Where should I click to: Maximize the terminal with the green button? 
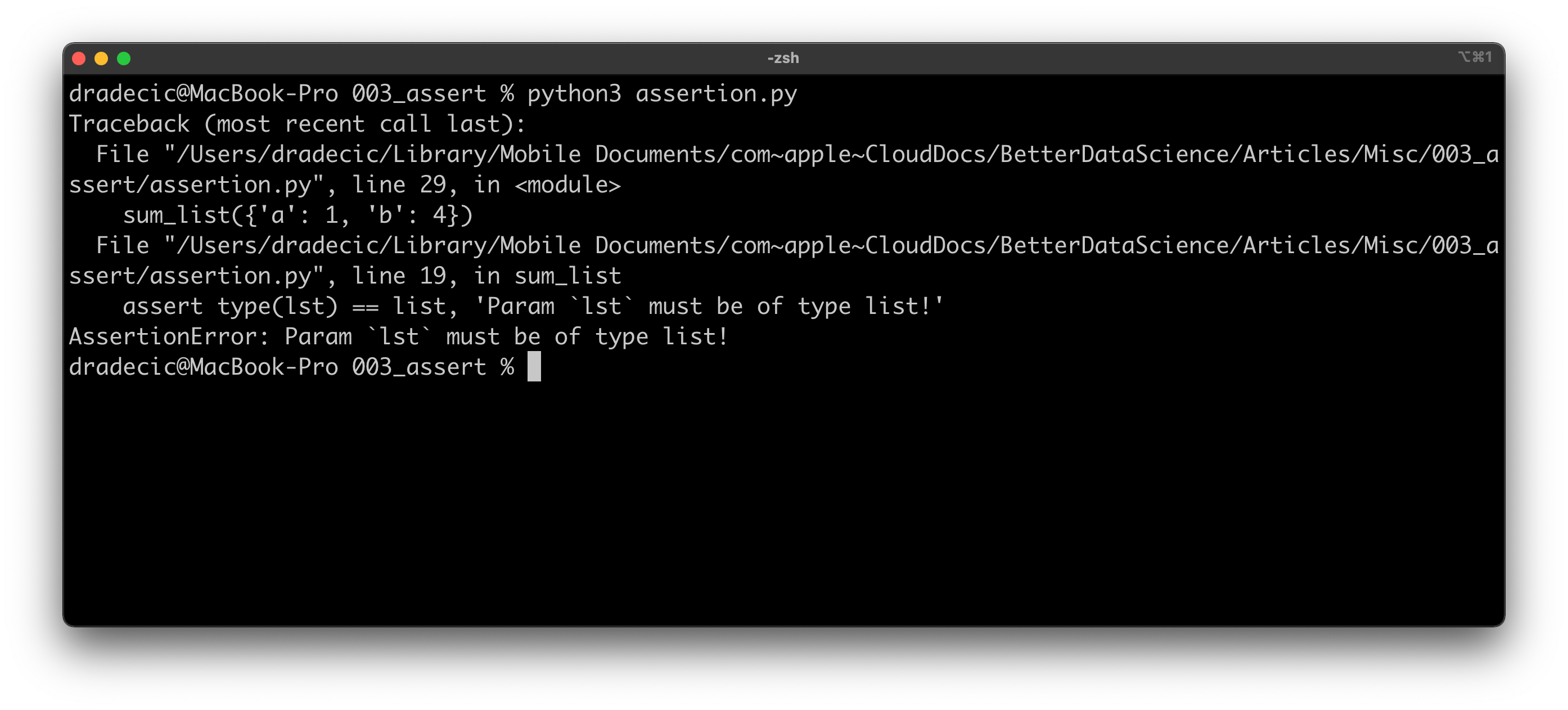[x=124, y=59]
